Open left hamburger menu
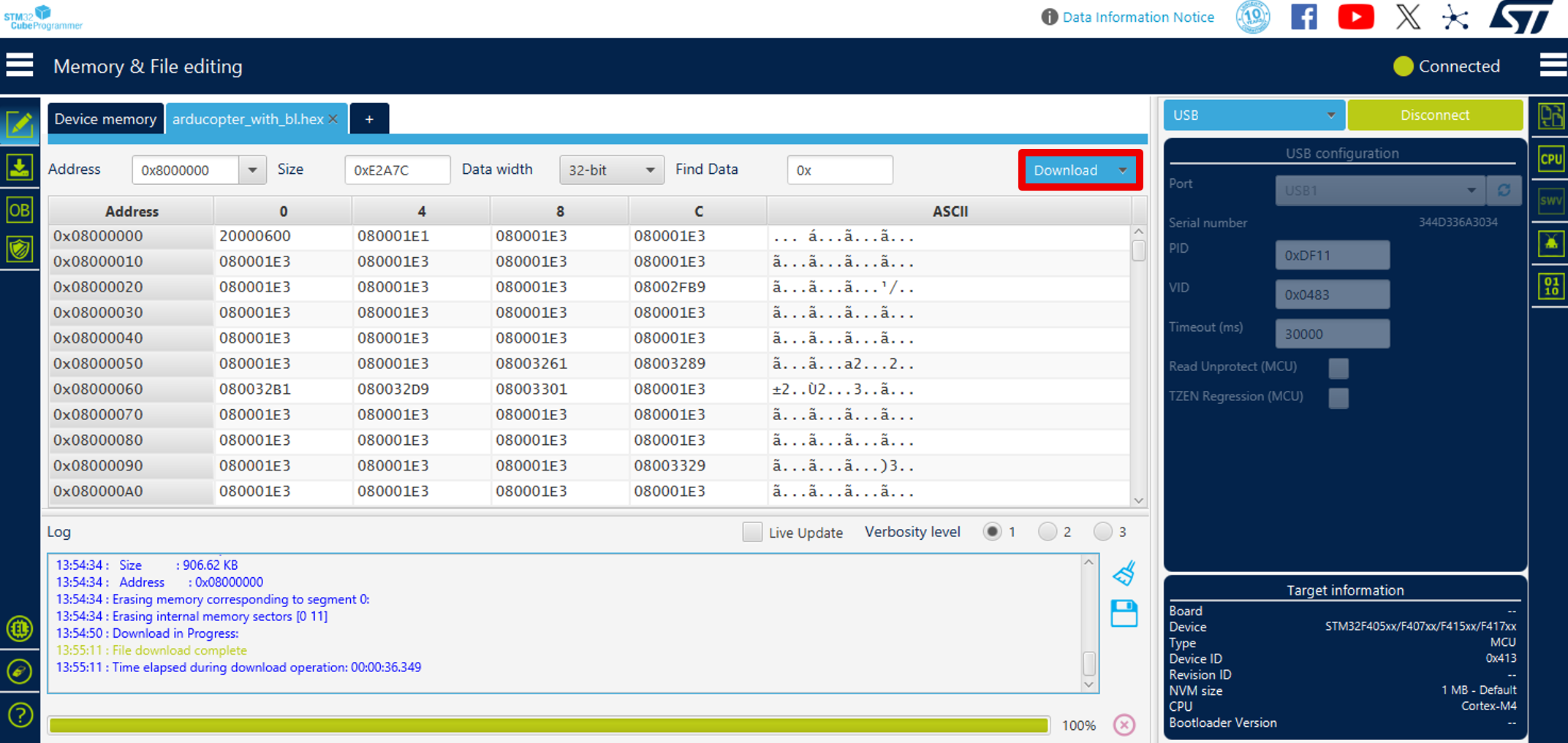1568x743 pixels. point(20,65)
